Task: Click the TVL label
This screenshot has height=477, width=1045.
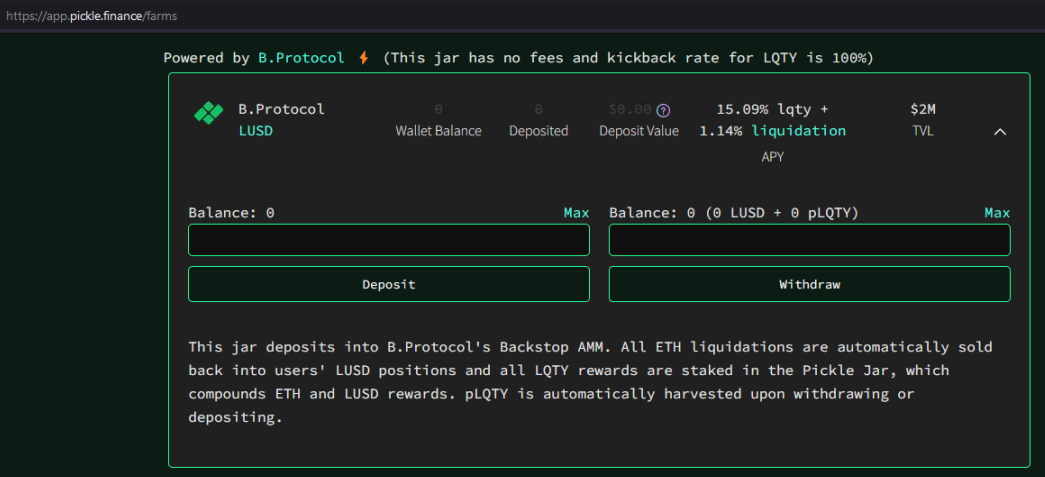Action: 923,131
